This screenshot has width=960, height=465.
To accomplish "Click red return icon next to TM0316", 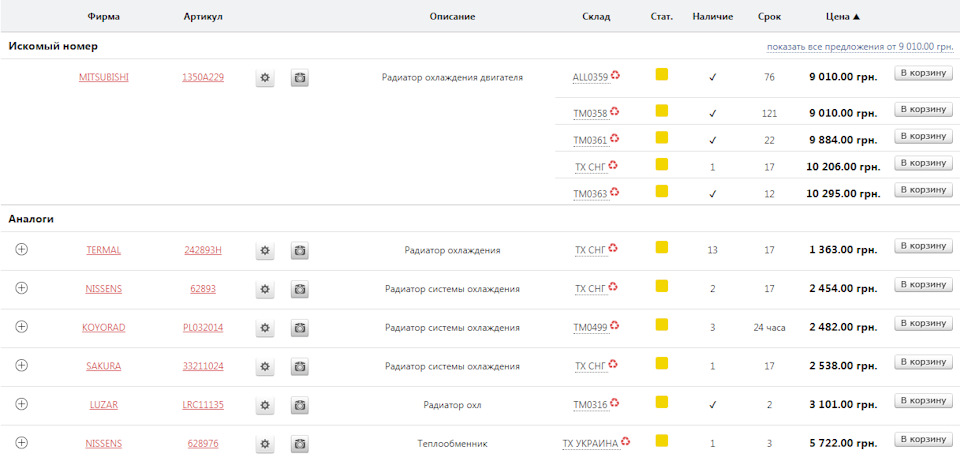I will click(615, 403).
